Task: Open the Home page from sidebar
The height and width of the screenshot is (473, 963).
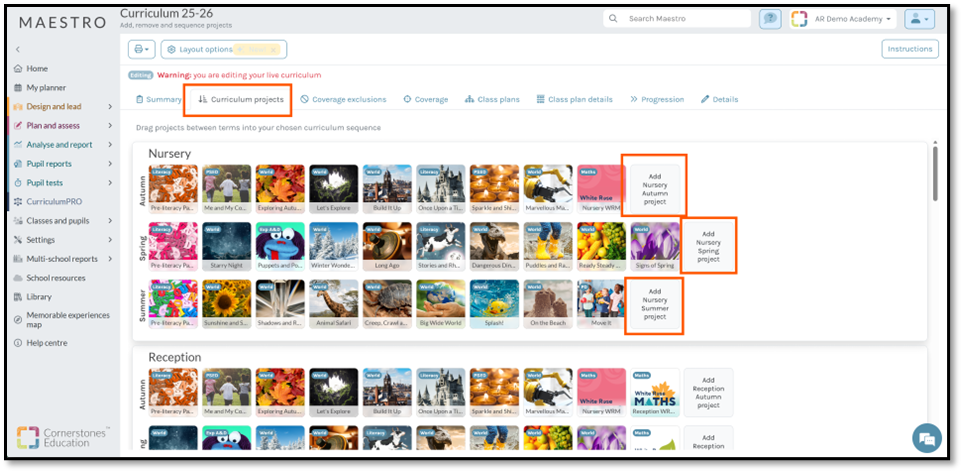Action: pyautogui.click(x=37, y=68)
